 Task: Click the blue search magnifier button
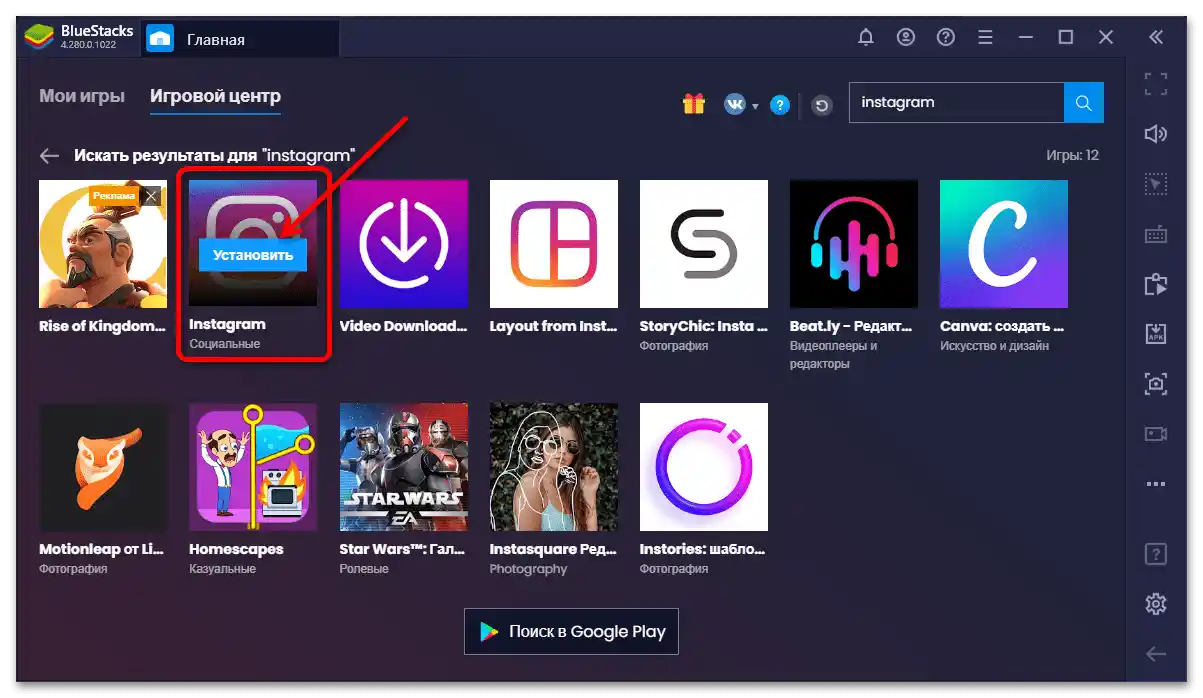(1084, 103)
